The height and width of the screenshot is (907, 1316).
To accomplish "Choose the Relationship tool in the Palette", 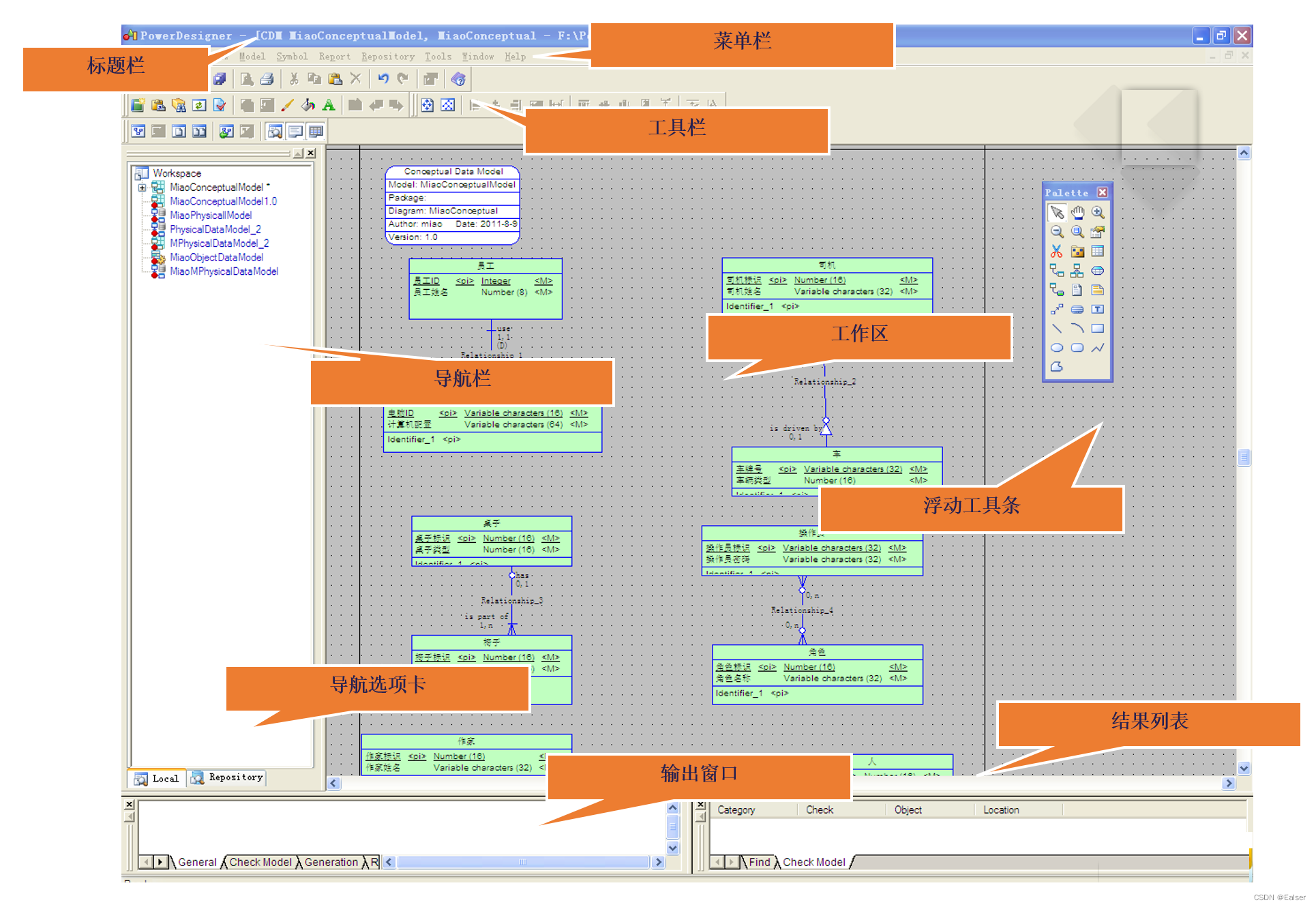I will pos(1056,271).
